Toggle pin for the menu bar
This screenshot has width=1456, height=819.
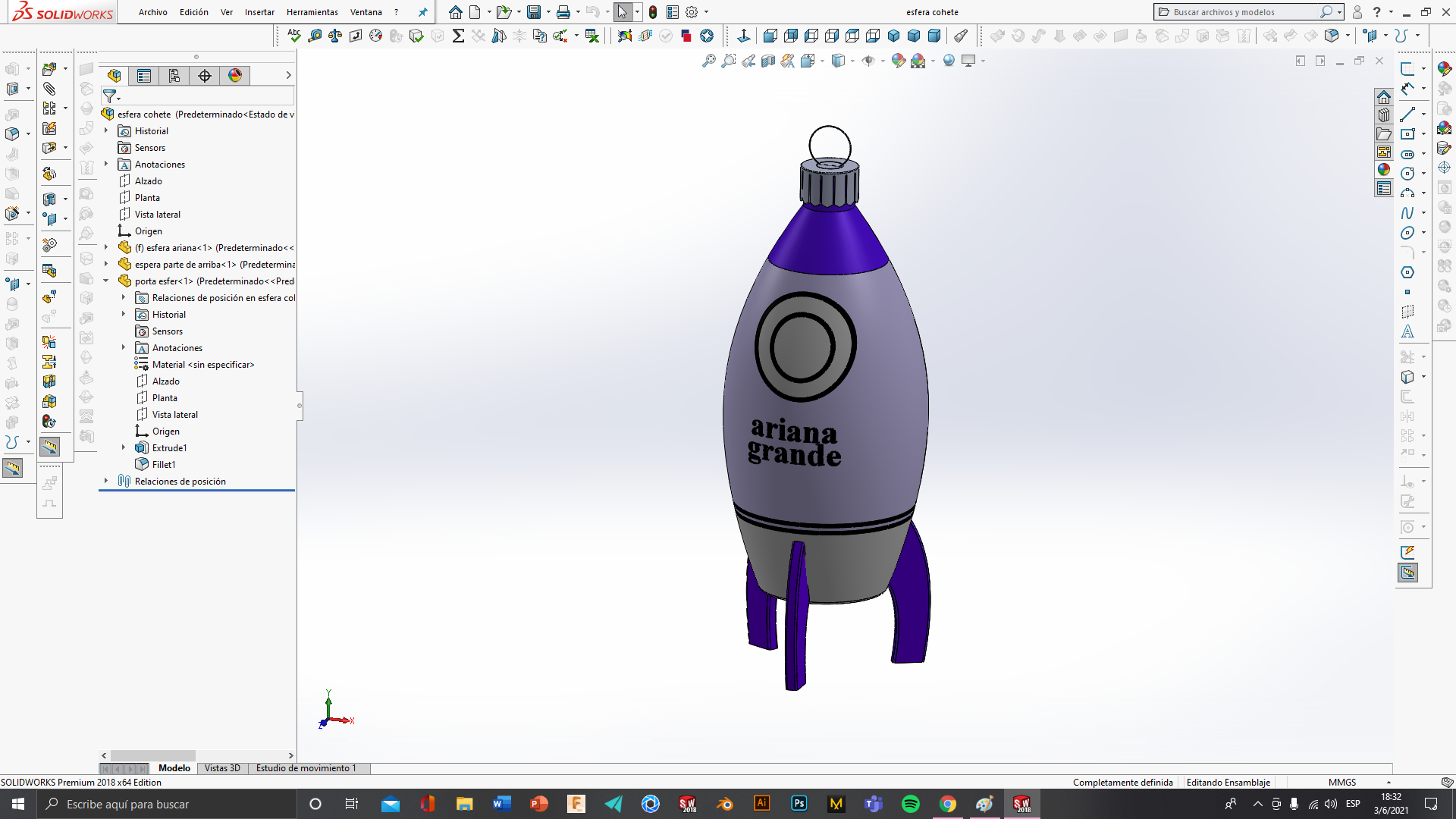[423, 12]
